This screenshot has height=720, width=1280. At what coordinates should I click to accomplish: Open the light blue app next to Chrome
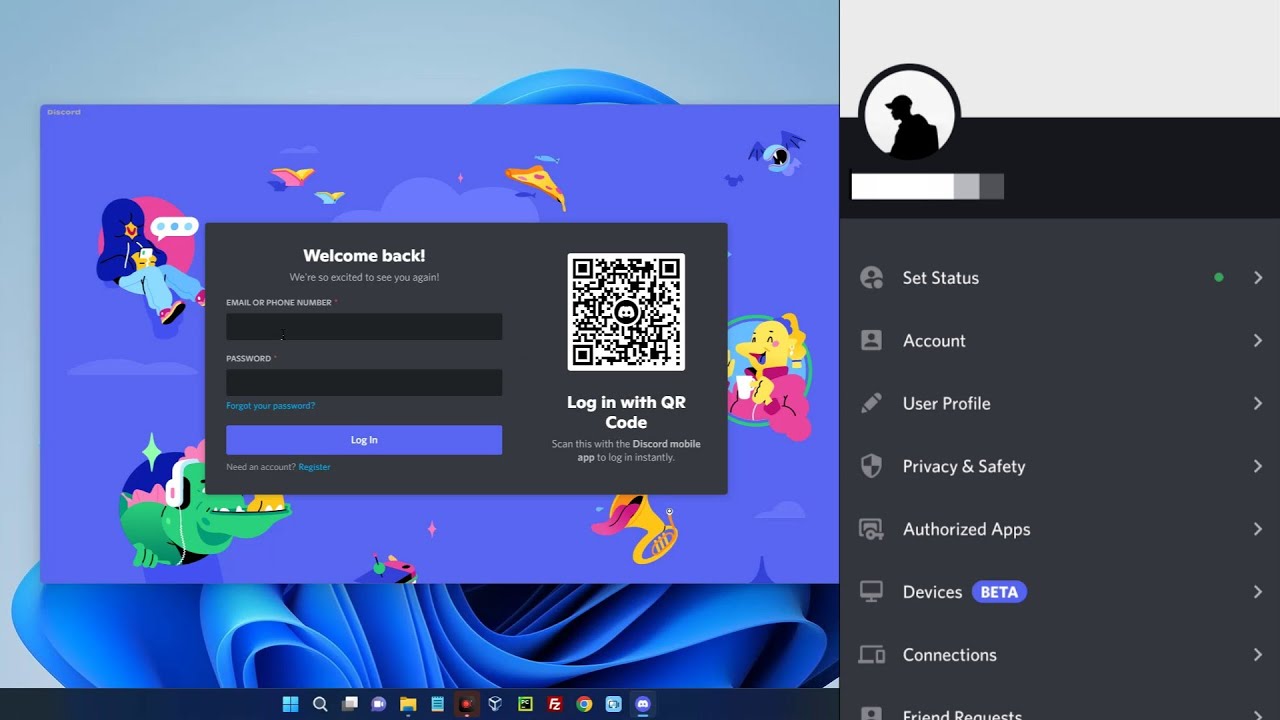(613, 704)
